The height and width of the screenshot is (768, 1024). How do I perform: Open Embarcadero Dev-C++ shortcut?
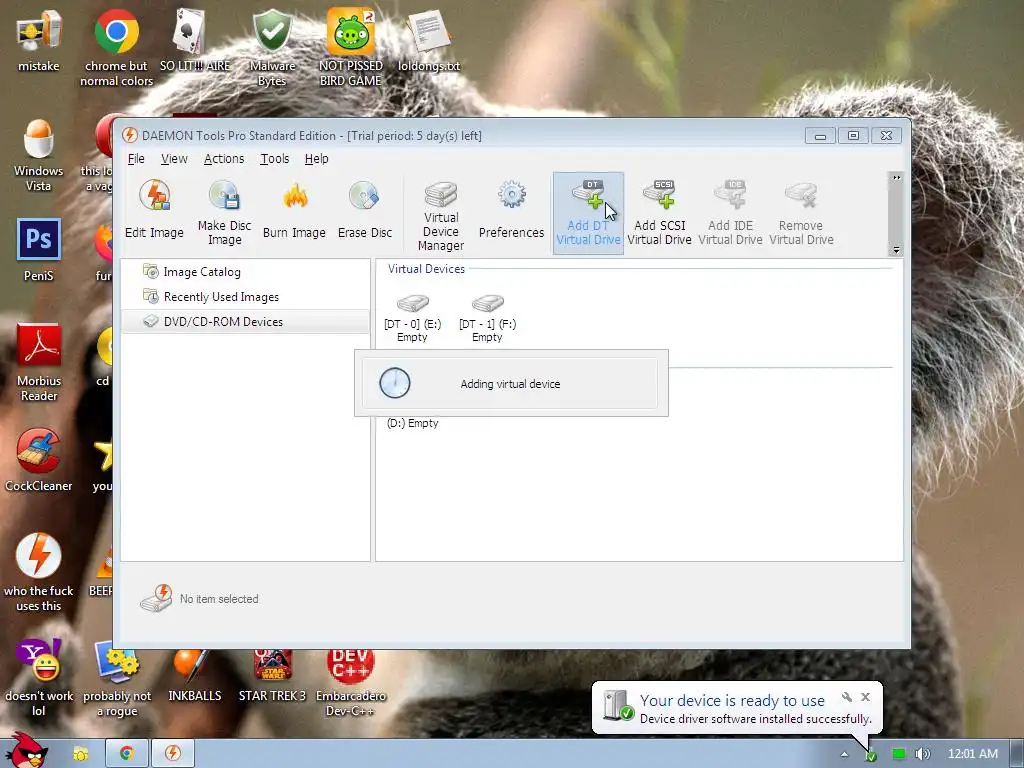click(351, 682)
